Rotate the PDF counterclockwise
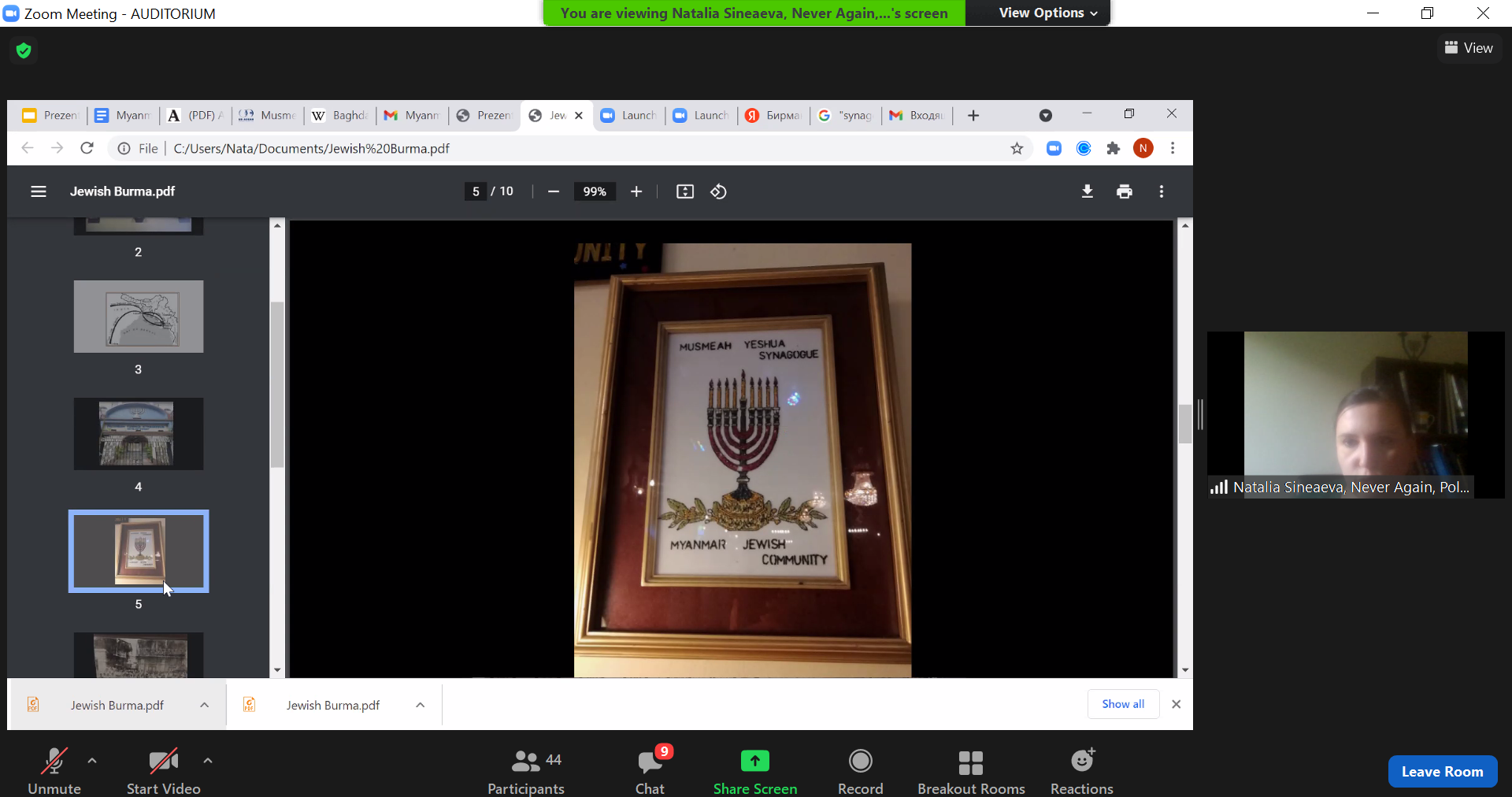 tap(718, 191)
